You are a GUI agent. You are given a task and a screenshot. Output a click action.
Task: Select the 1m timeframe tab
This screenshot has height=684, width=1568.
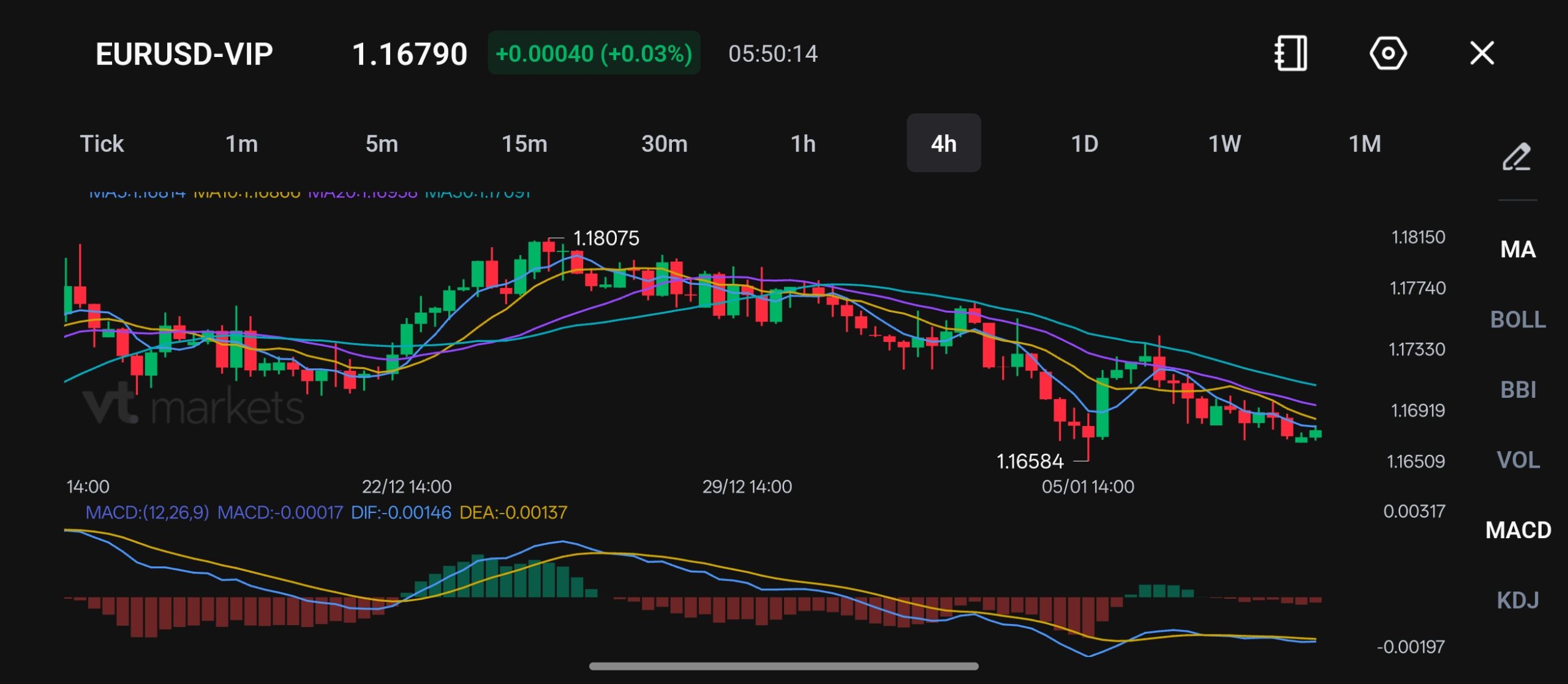pyautogui.click(x=242, y=143)
